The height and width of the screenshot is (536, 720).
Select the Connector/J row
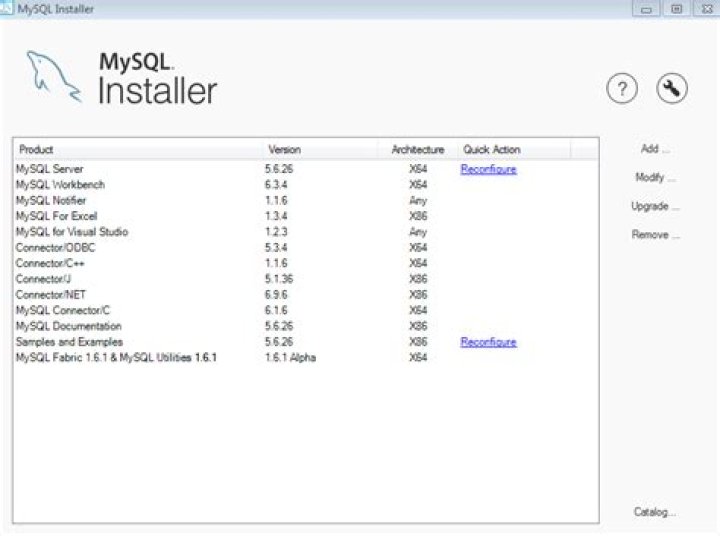point(306,279)
